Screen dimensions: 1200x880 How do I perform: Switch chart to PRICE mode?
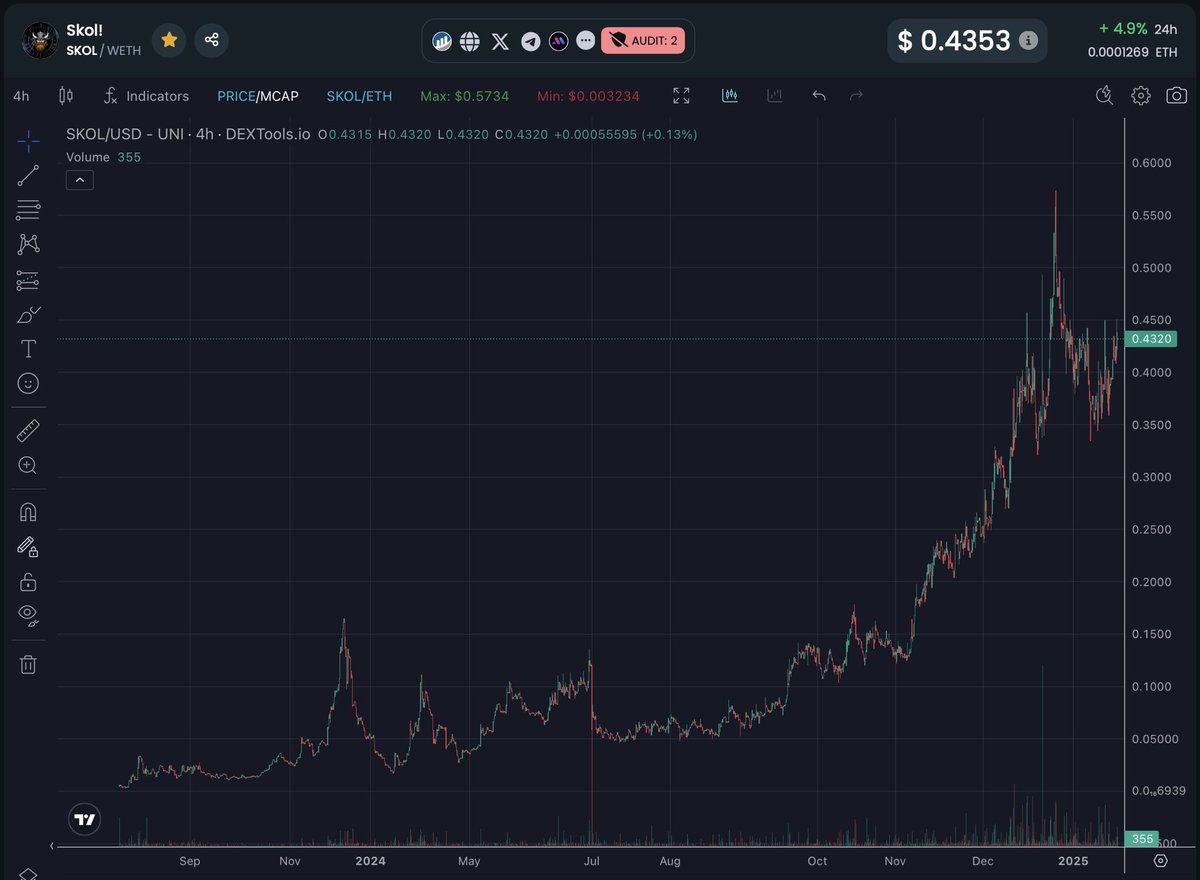click(x=236, y=96)
